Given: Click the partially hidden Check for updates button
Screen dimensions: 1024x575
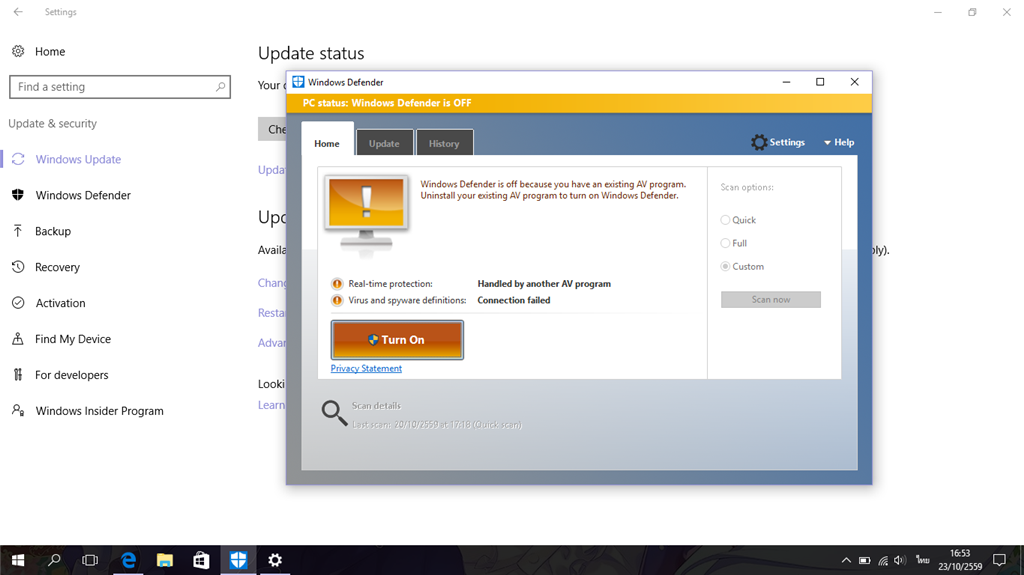Looking at the screenshot, I should pyautogui.click(x=272, y=129).
